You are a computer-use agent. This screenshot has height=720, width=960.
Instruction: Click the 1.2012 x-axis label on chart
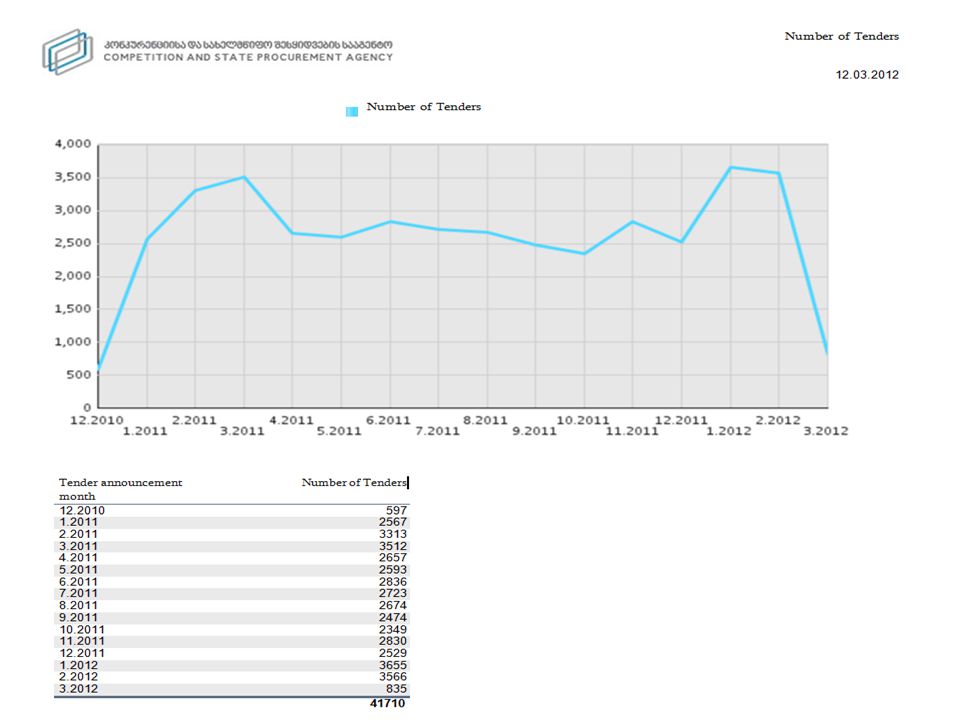pos(729,431)
